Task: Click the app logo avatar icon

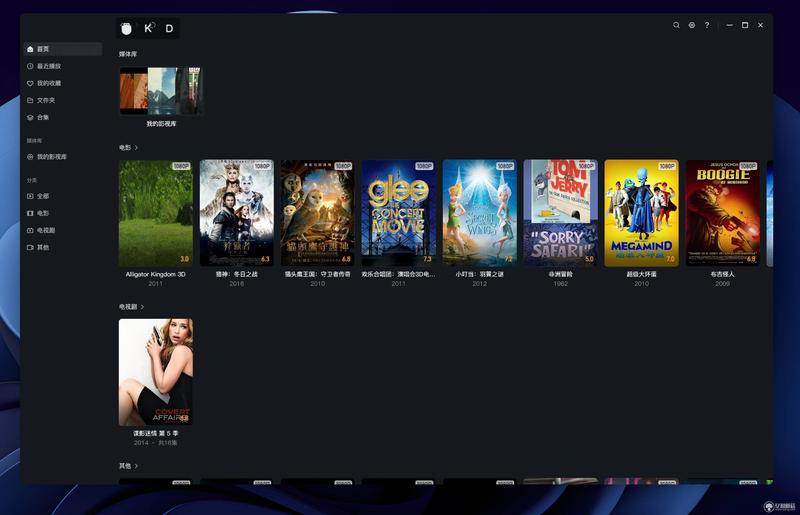Action: pyautogui.click(x=127, y=28)
